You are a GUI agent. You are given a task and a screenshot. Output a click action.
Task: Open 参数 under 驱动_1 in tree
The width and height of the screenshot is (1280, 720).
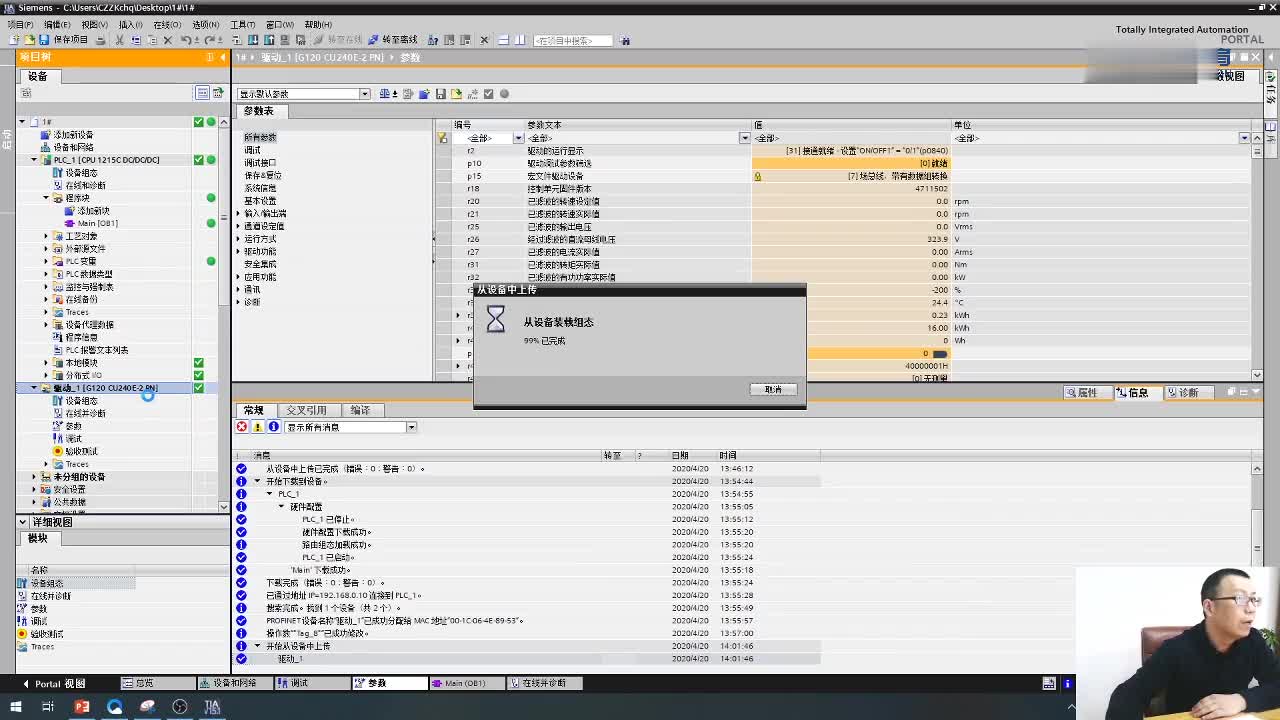coord(74,426)
